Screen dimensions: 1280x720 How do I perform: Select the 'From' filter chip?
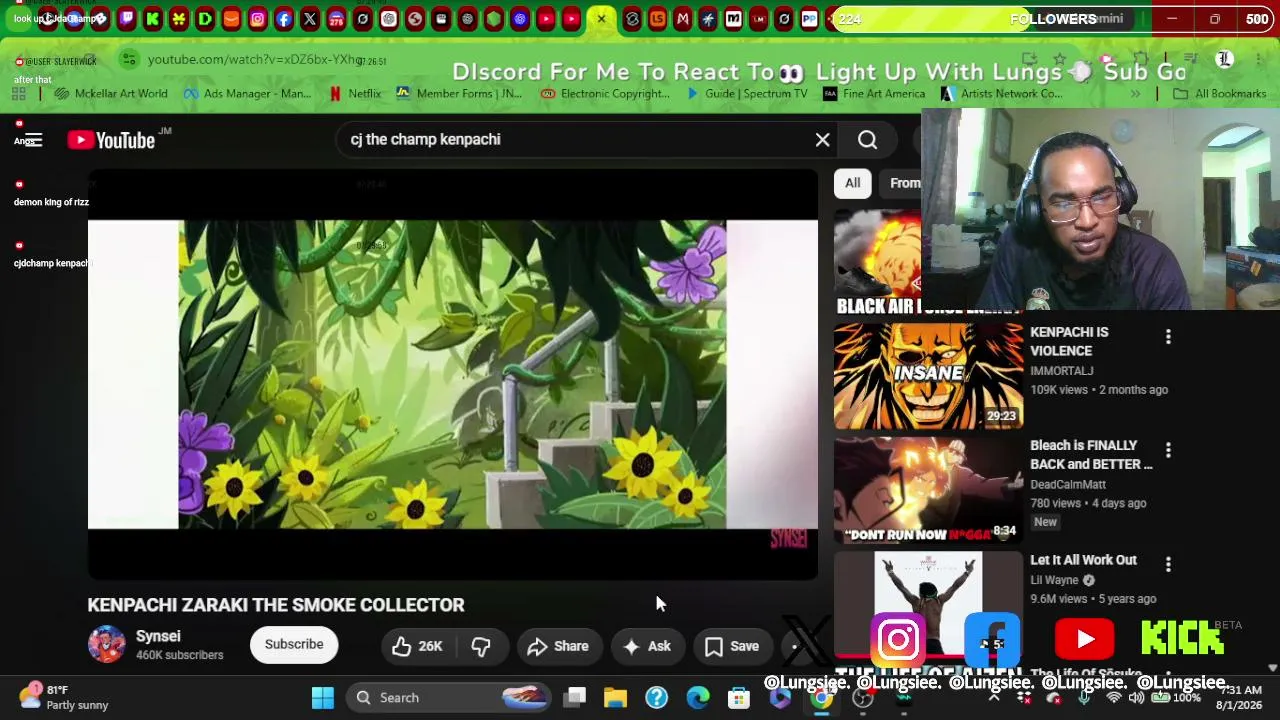pos(905,183)
